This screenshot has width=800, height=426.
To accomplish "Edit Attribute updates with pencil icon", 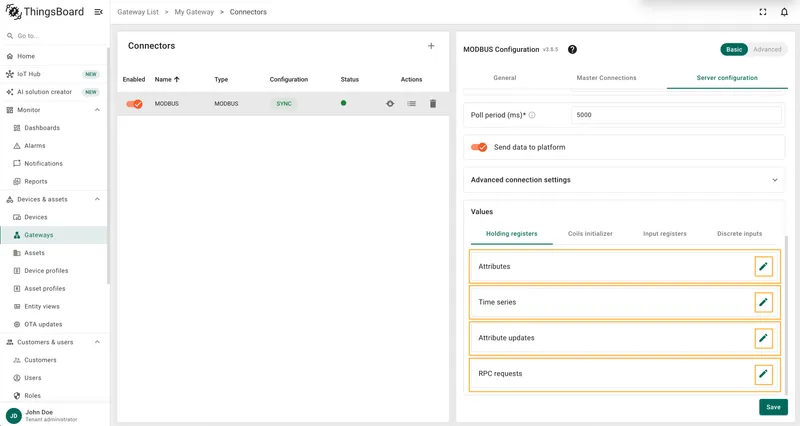I will tap(763, 338).
